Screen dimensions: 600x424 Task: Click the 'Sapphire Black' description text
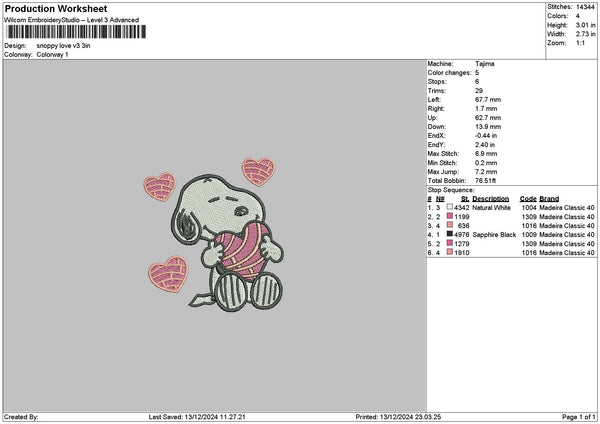[494, 235]
